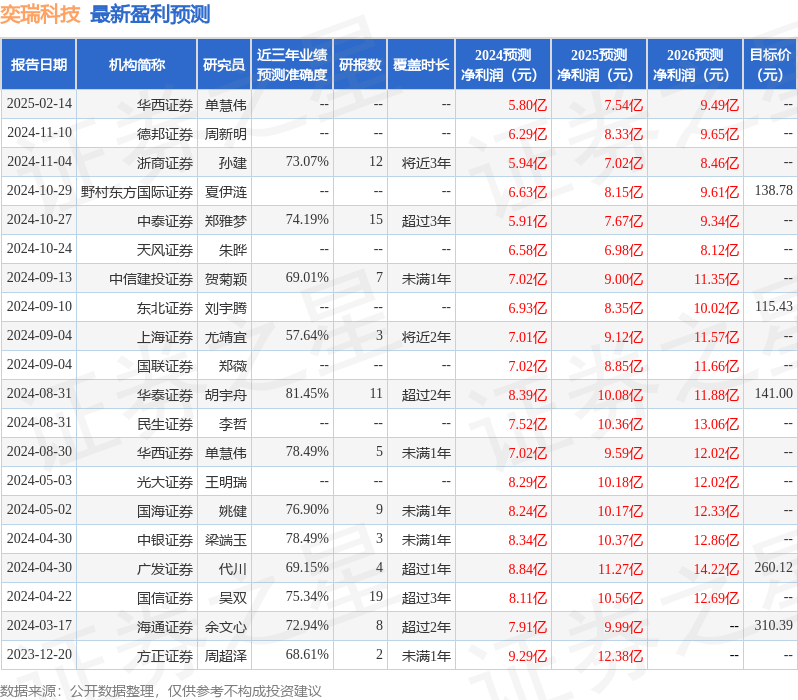Click the 2025预测净利润 column header
This screenshot has width=798, height=700.
599,65
